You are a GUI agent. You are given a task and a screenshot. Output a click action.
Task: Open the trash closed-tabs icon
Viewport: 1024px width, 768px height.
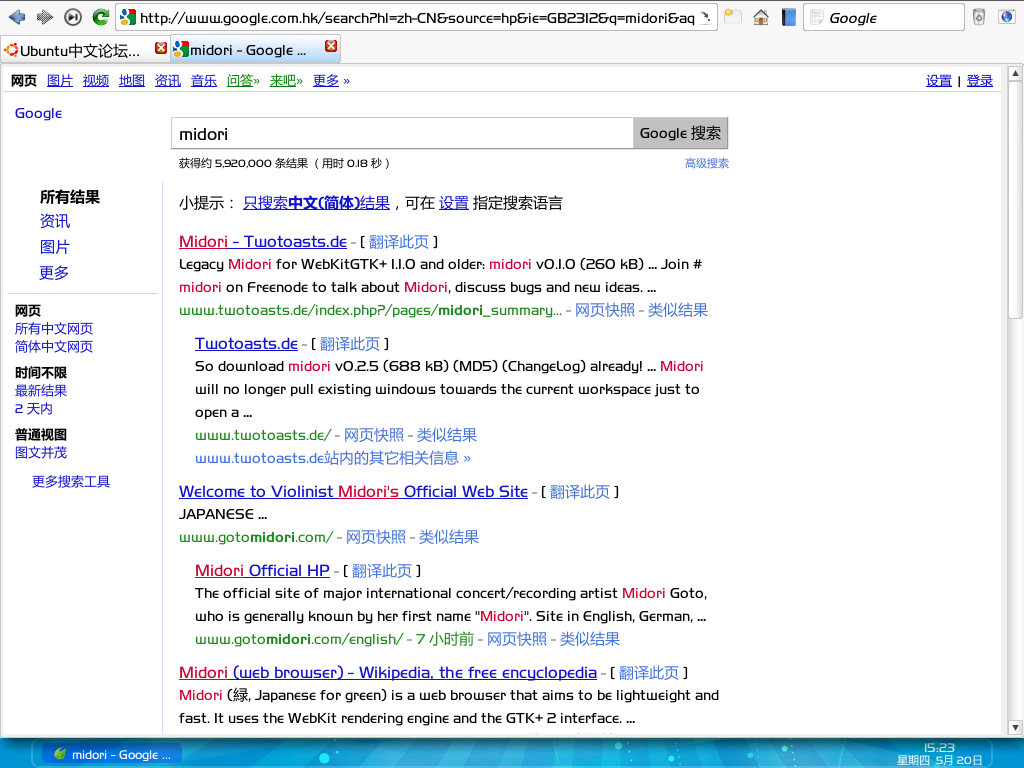pos(978,17)
